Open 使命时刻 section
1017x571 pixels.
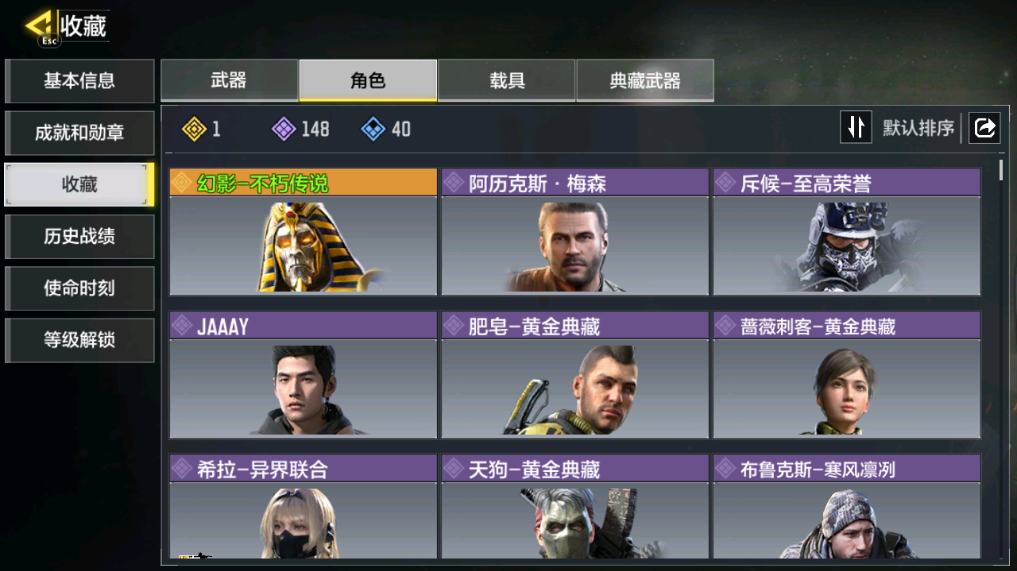pos(80,288)
